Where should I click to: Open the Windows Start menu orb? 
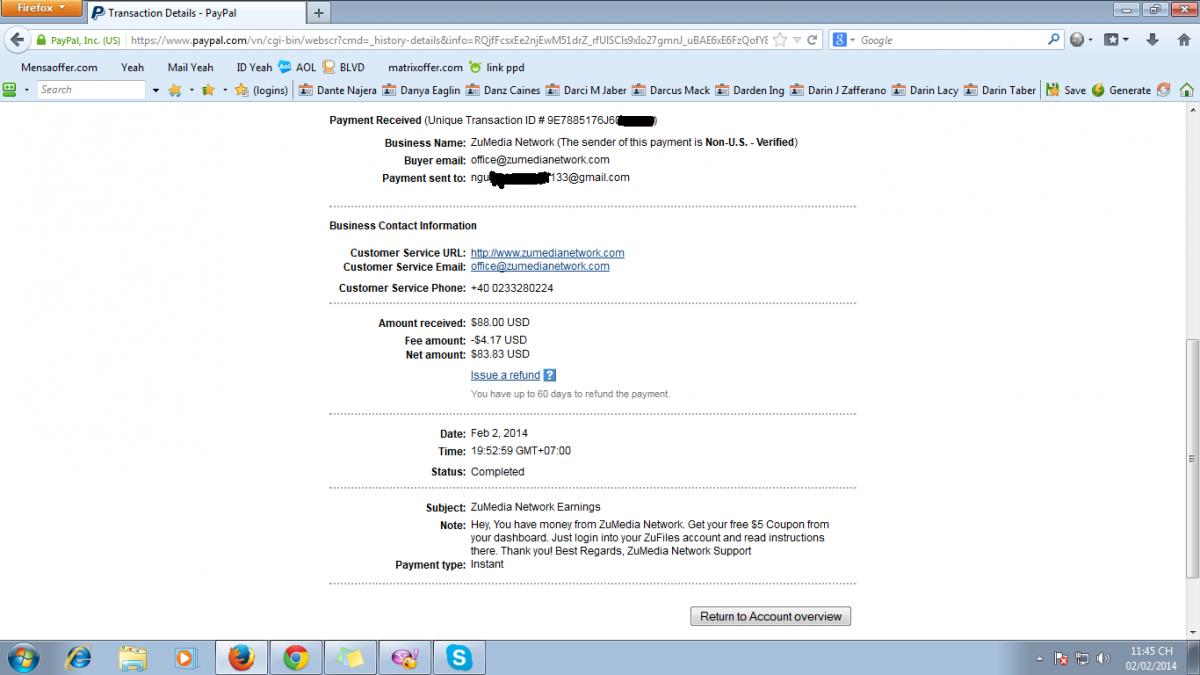click(22, 657)
